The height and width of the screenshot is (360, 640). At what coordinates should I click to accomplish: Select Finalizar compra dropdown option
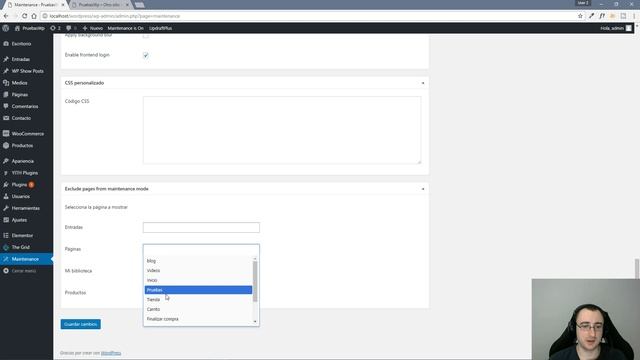198,319
